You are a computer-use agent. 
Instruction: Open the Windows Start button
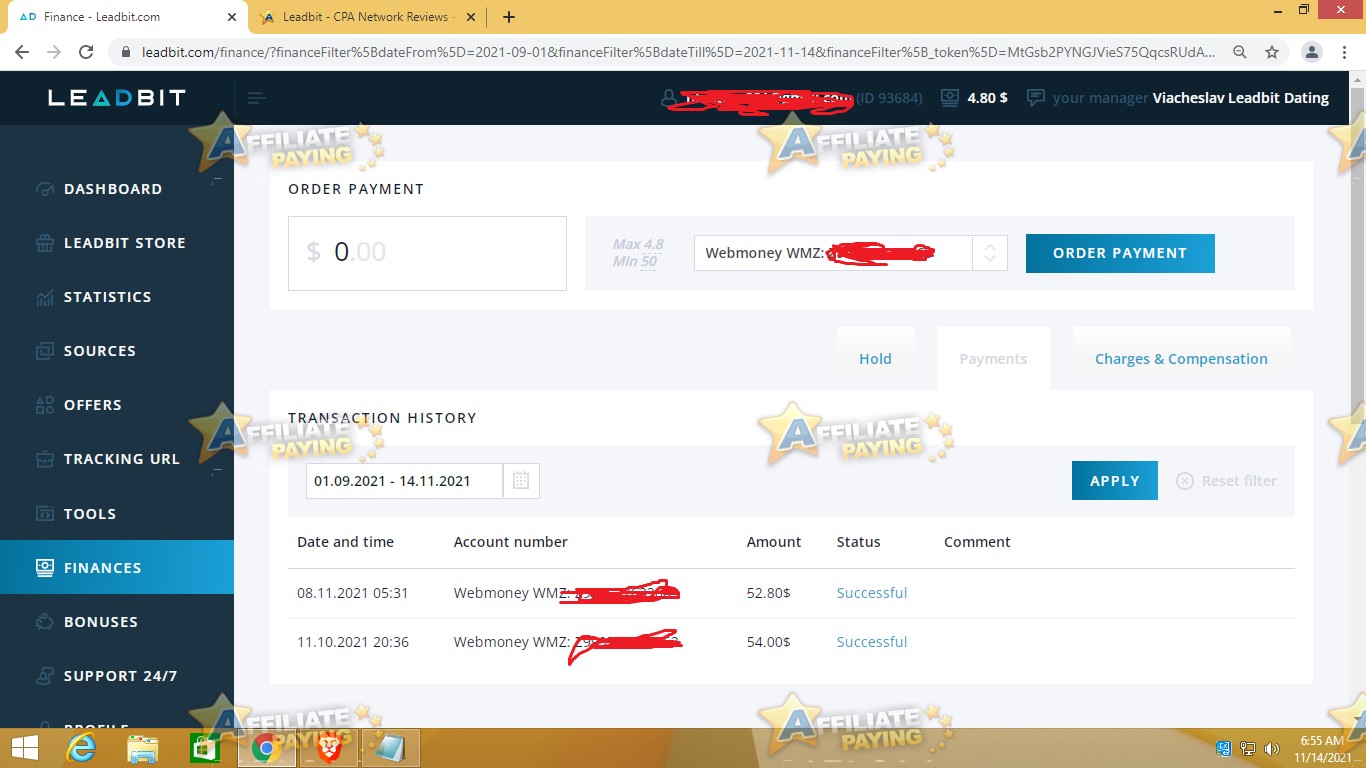click(24, 748)
